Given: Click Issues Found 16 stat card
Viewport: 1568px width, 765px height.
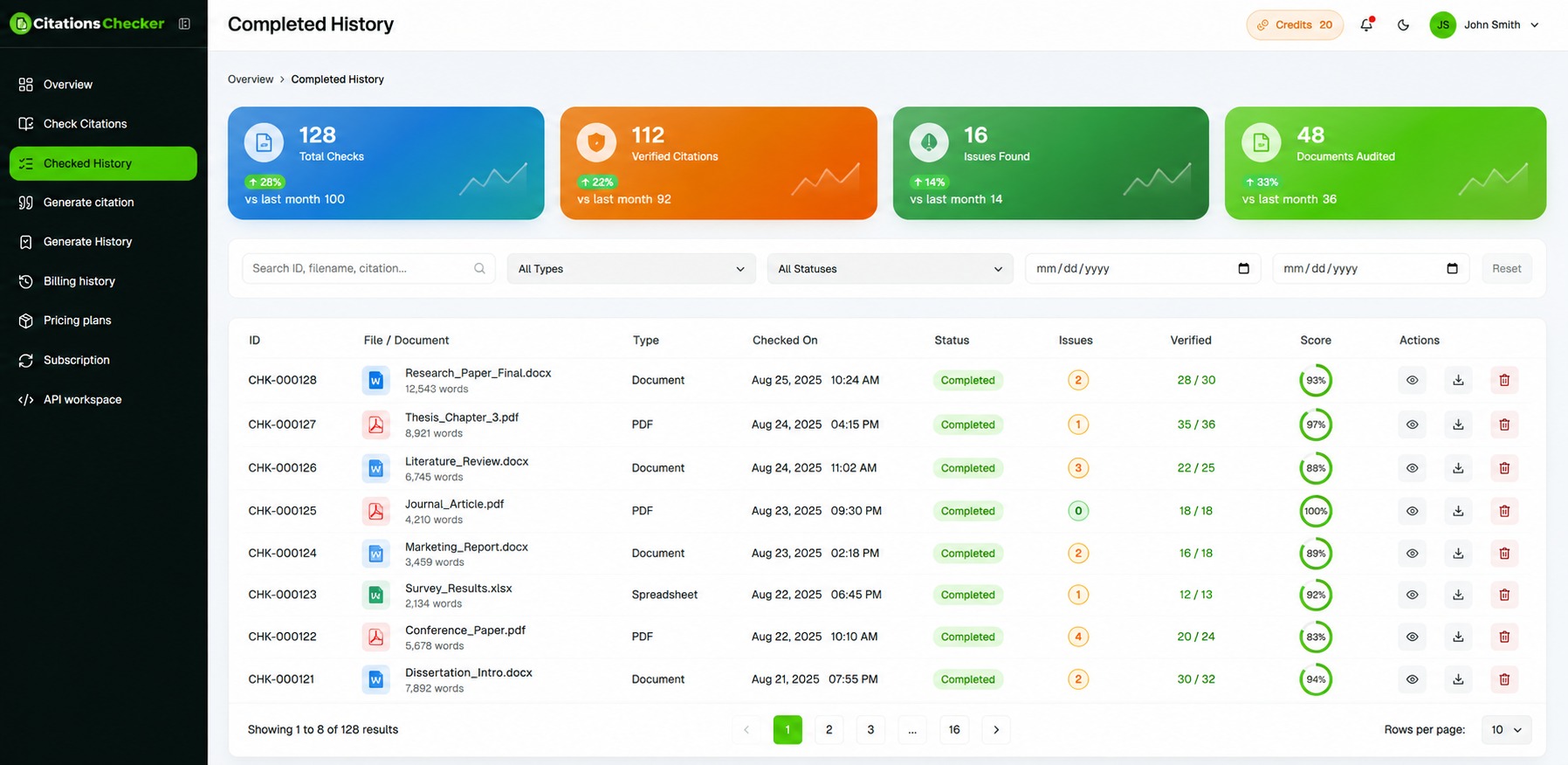Looking at the screenshot, I should point(1050,163).
